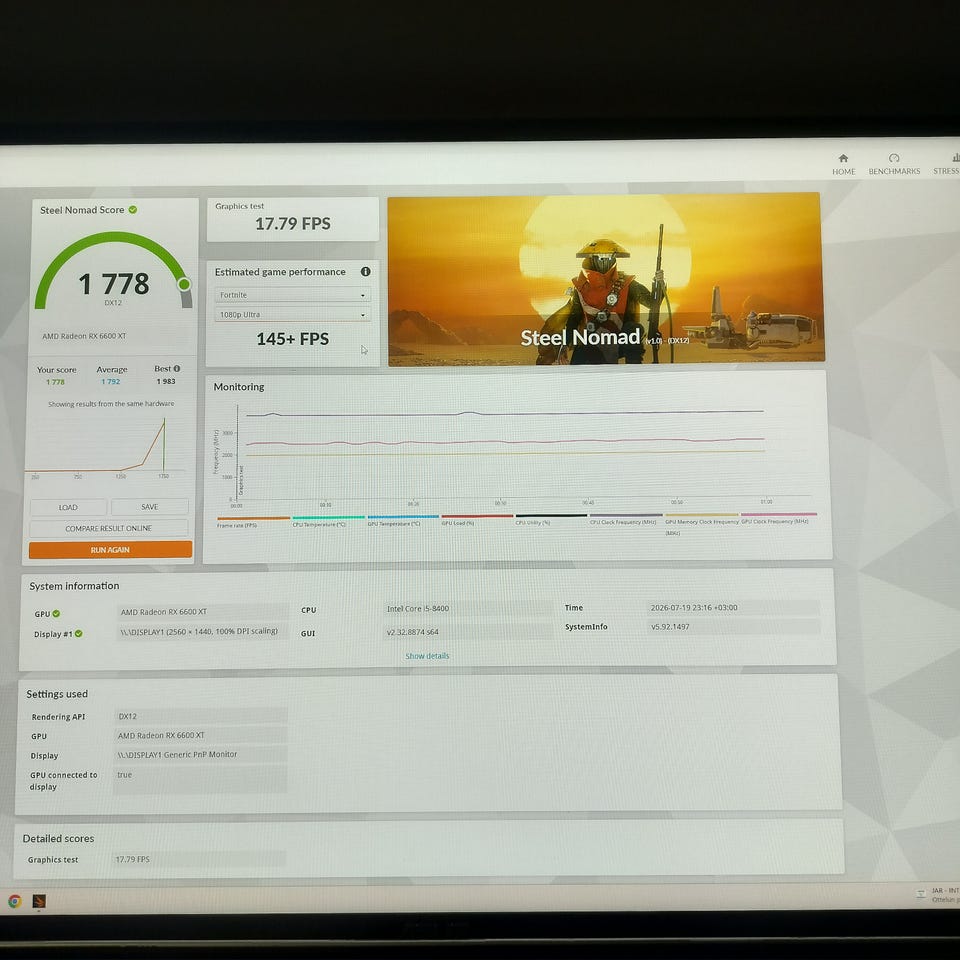Click GUI version v2.32.8874 s64
This screenshot has width=960, height=960.
[468, 632]
